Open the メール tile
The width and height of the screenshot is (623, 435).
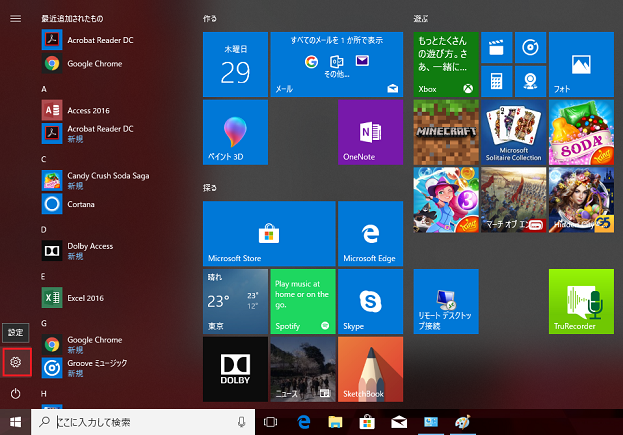(337, 64)
